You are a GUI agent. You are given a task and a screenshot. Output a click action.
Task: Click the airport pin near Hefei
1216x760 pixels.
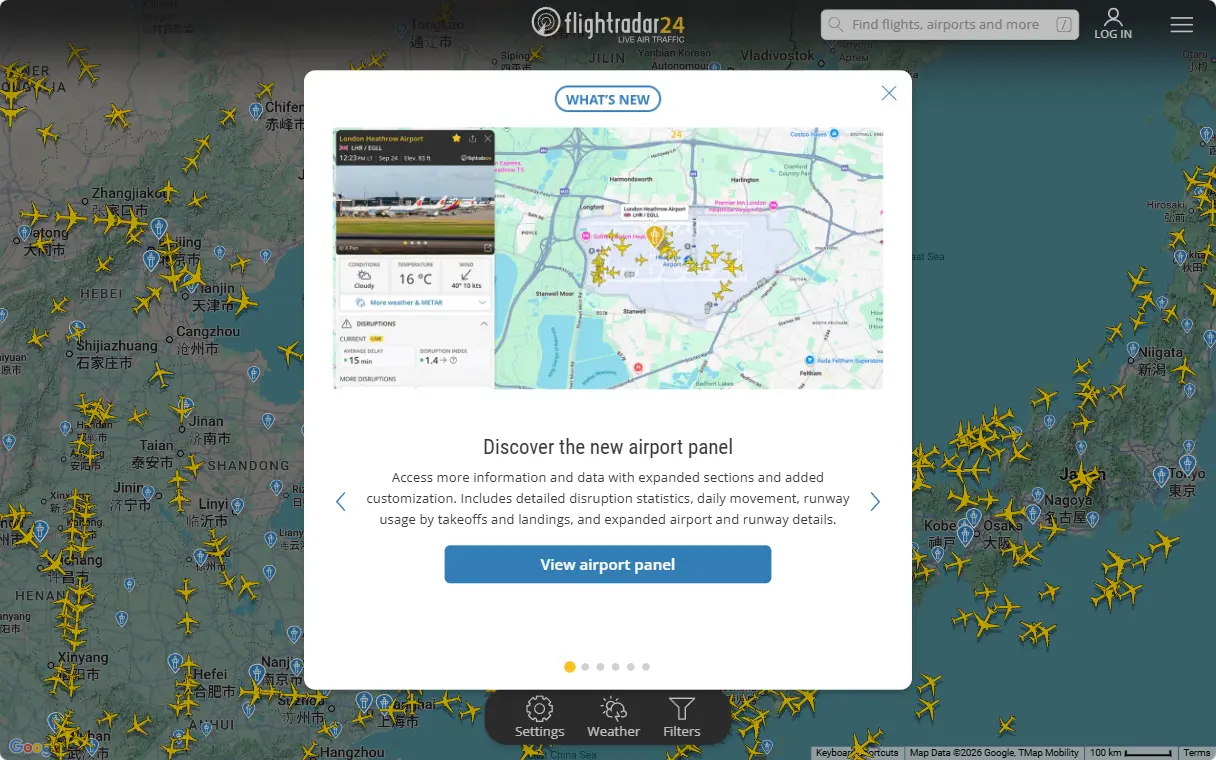click(x=175, y=663)
